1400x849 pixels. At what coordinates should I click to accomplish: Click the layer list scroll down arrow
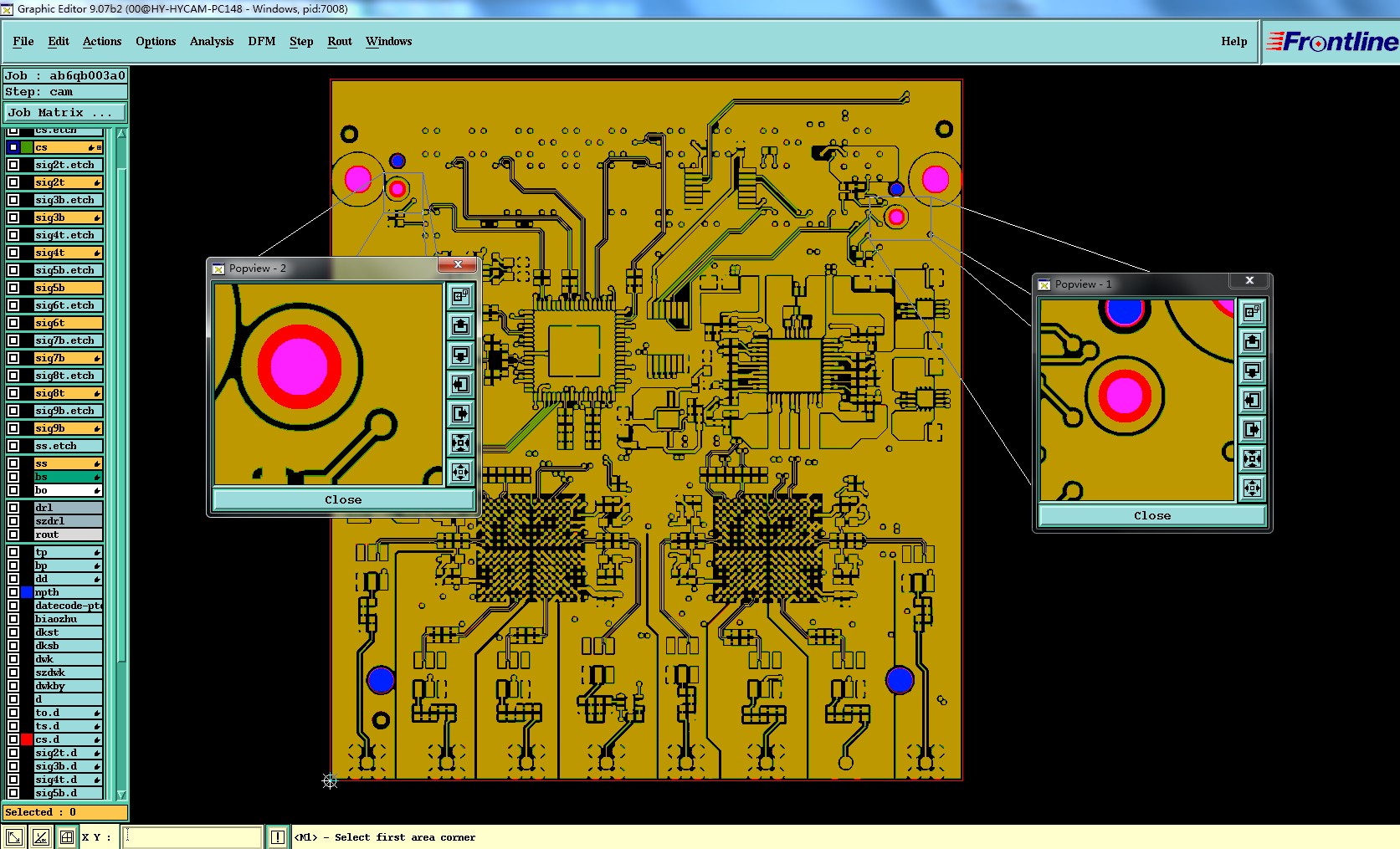121,795
